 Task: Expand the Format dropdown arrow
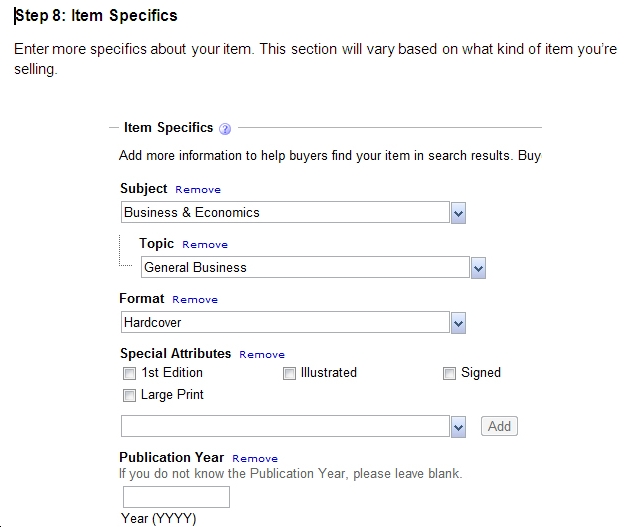(x=458, y=323)
